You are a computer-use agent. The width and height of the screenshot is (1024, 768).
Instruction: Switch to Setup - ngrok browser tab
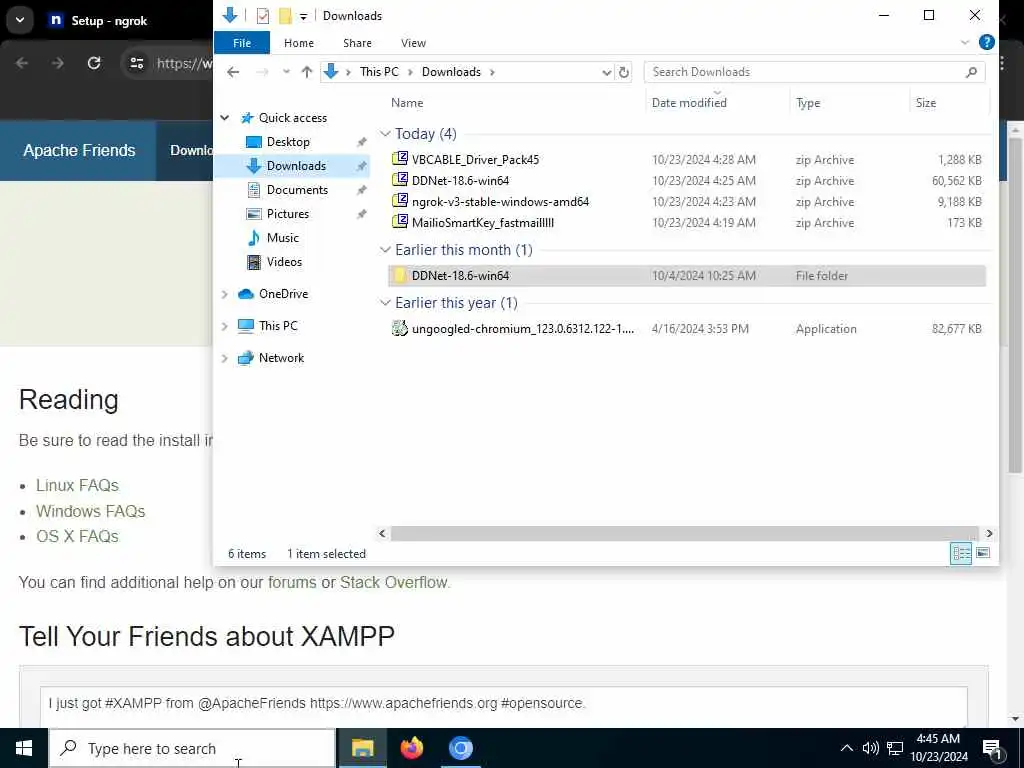click(x=109, y=21)
